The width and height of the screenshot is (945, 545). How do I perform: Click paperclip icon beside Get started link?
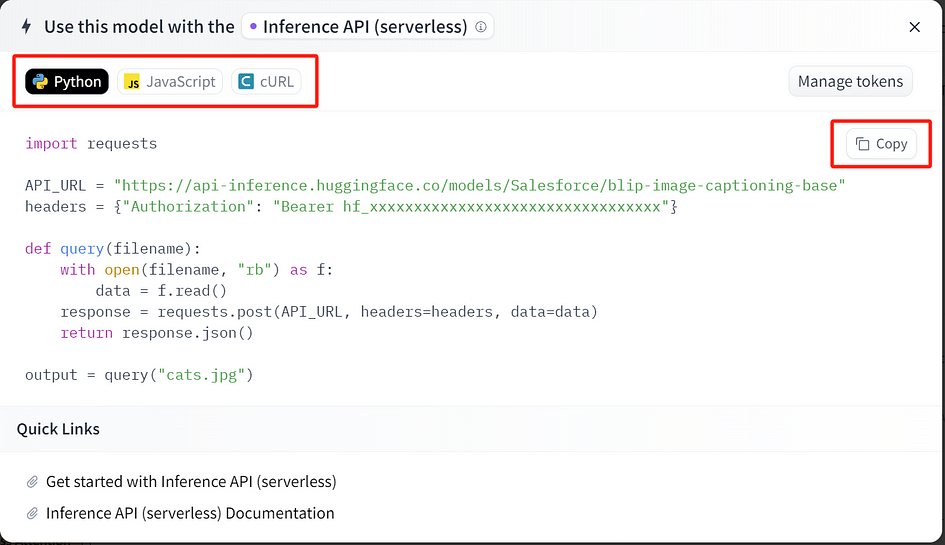pos(32,482)
